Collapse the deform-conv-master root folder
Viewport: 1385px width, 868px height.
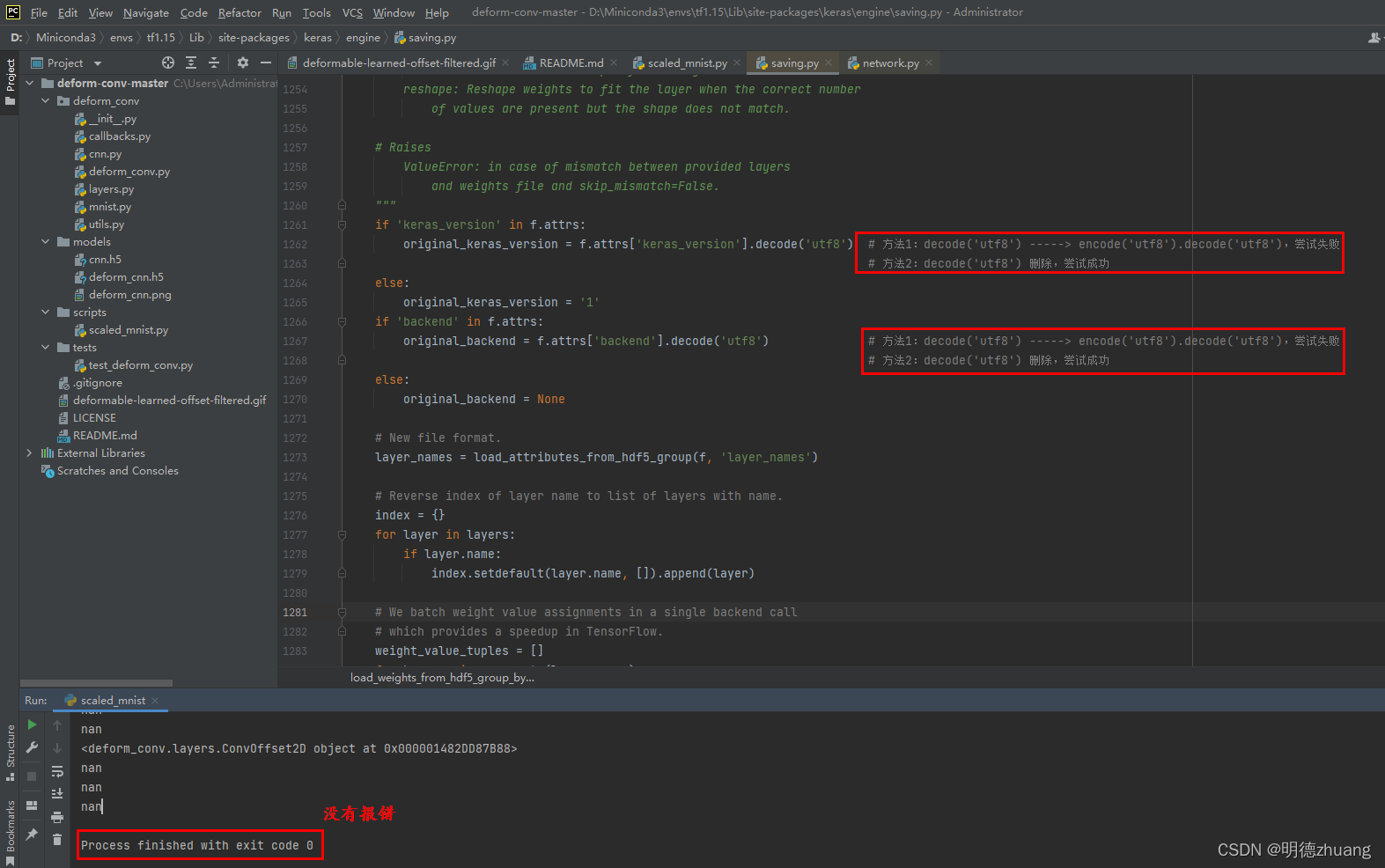(x=29, y=83)
